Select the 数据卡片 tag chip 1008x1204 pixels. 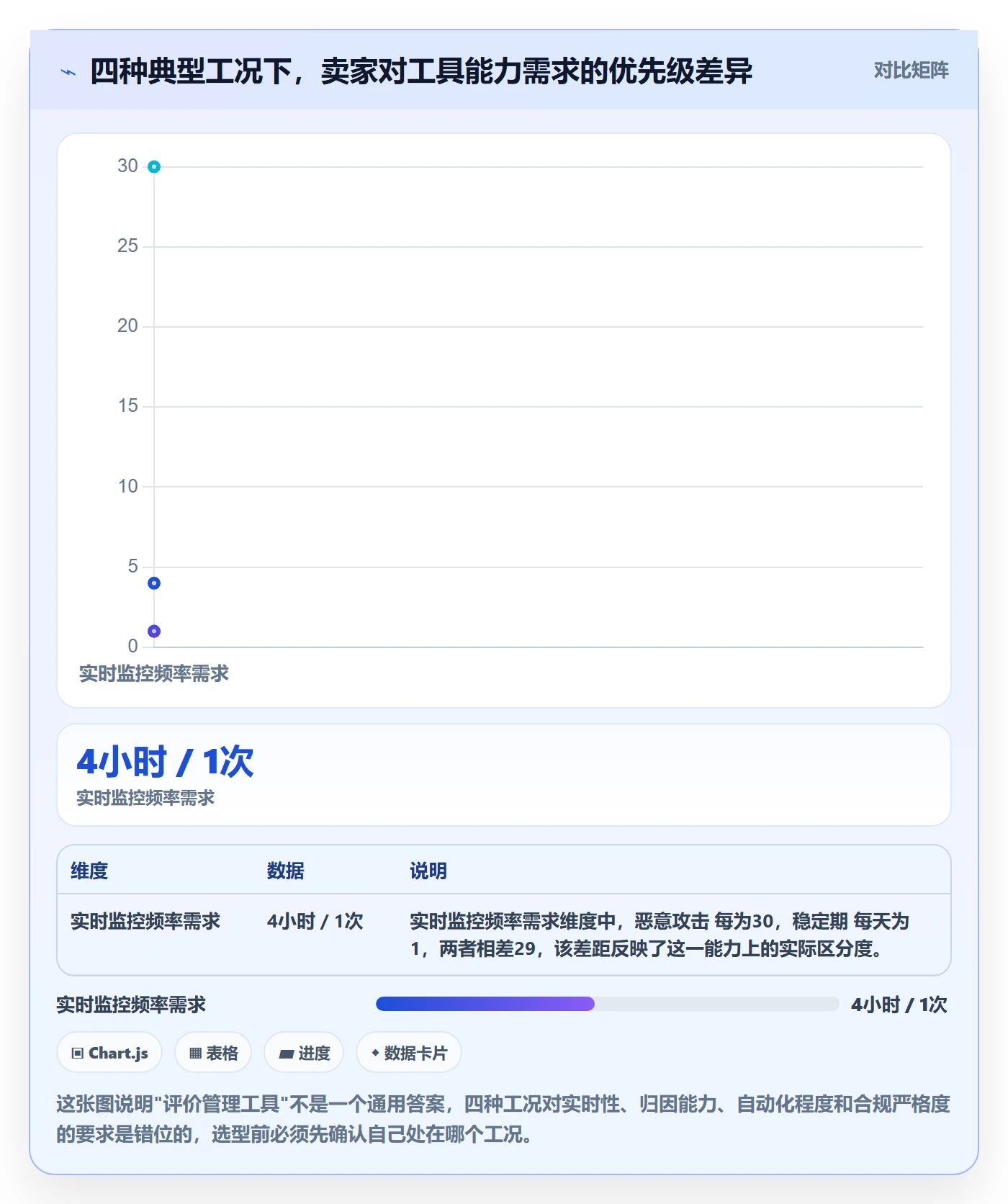point(409,1053)
